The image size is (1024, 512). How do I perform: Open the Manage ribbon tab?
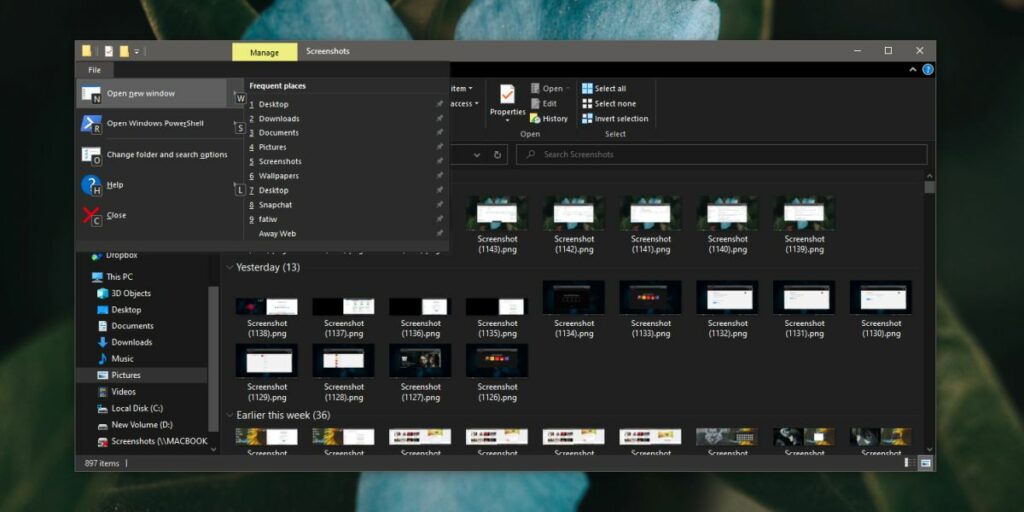tap(264, 51)
